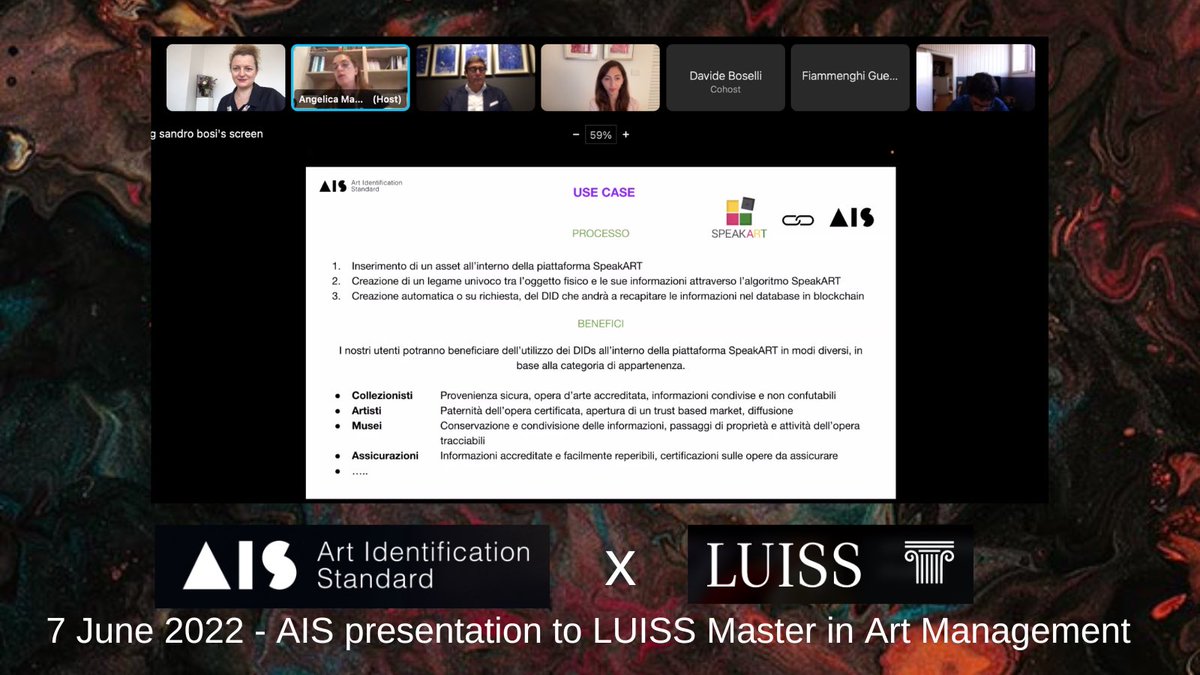Click the 'Artisti' bullet label

click(366, 411)
